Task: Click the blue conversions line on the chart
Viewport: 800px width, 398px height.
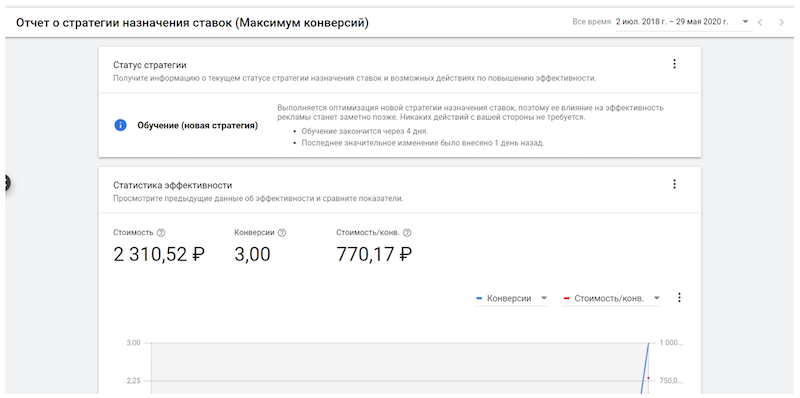Action: tap(645, 367)
